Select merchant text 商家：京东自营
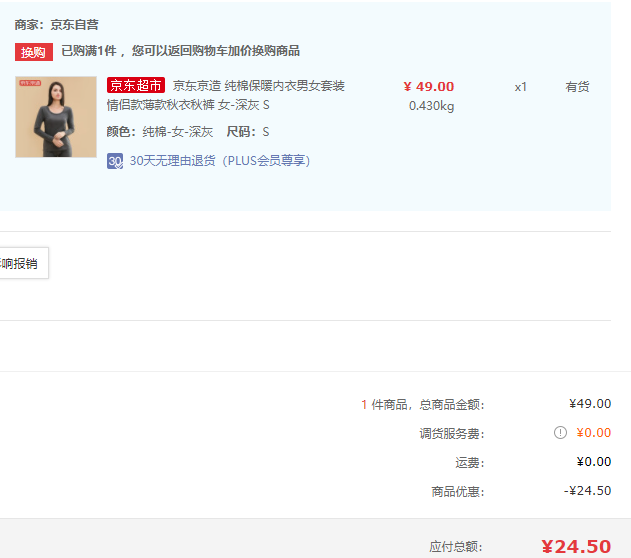Screen dimensions: 631x558 coord(56,25)
